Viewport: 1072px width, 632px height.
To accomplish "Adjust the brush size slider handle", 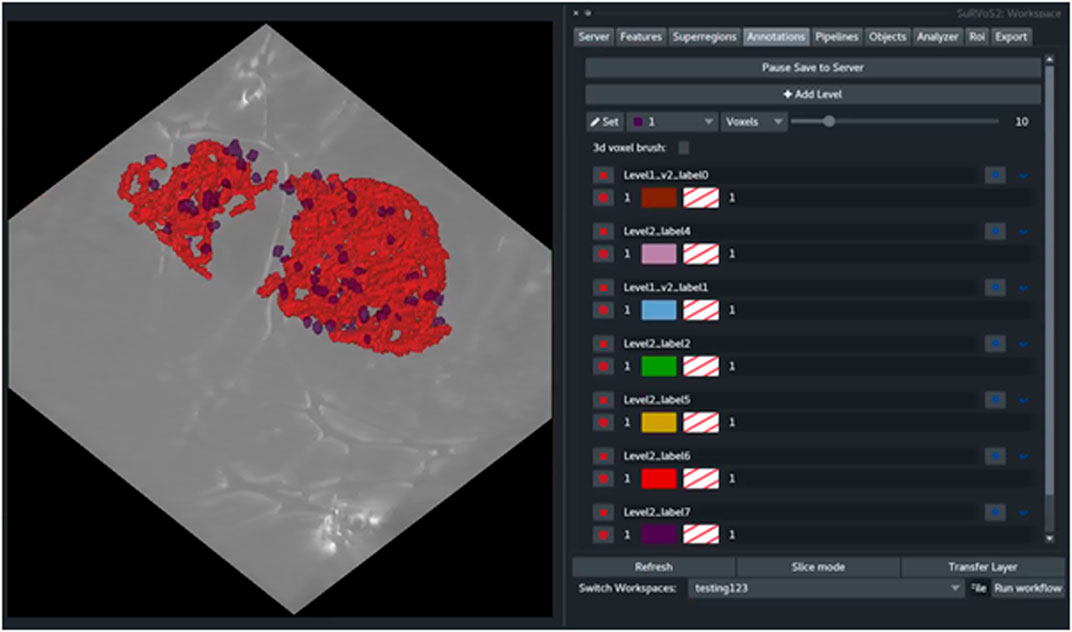I will tap(829, 121).
